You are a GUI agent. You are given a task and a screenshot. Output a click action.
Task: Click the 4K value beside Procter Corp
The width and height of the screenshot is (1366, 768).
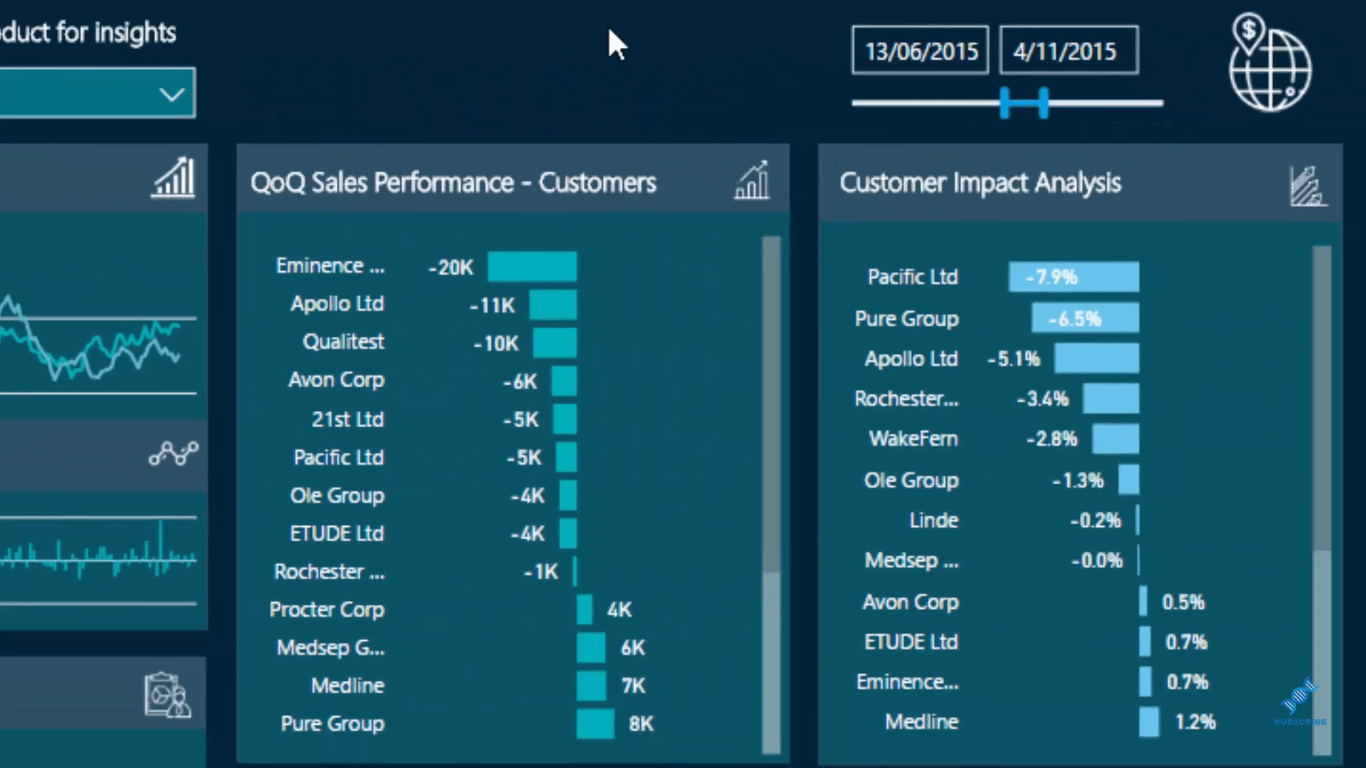click(x=619, y=610)
